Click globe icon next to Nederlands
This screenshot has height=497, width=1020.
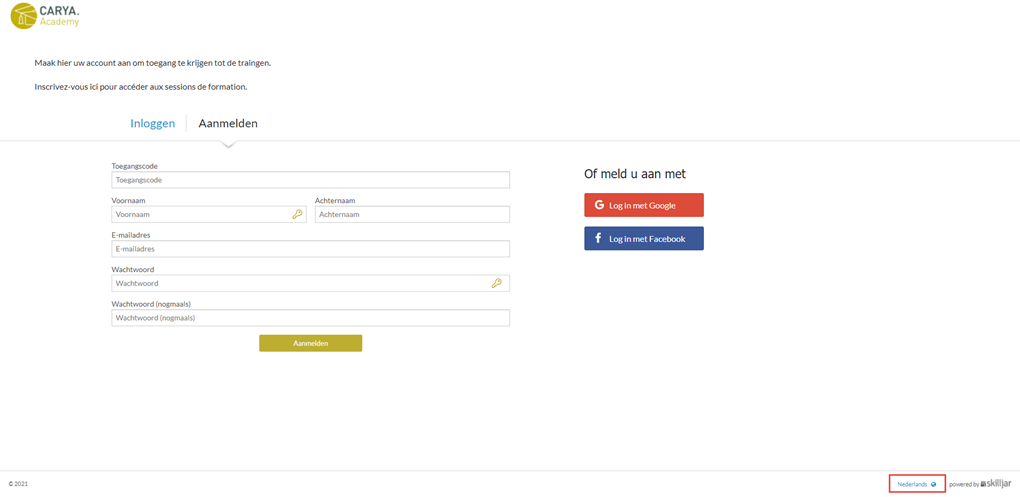pyautogui.click(x=933, y=484)
